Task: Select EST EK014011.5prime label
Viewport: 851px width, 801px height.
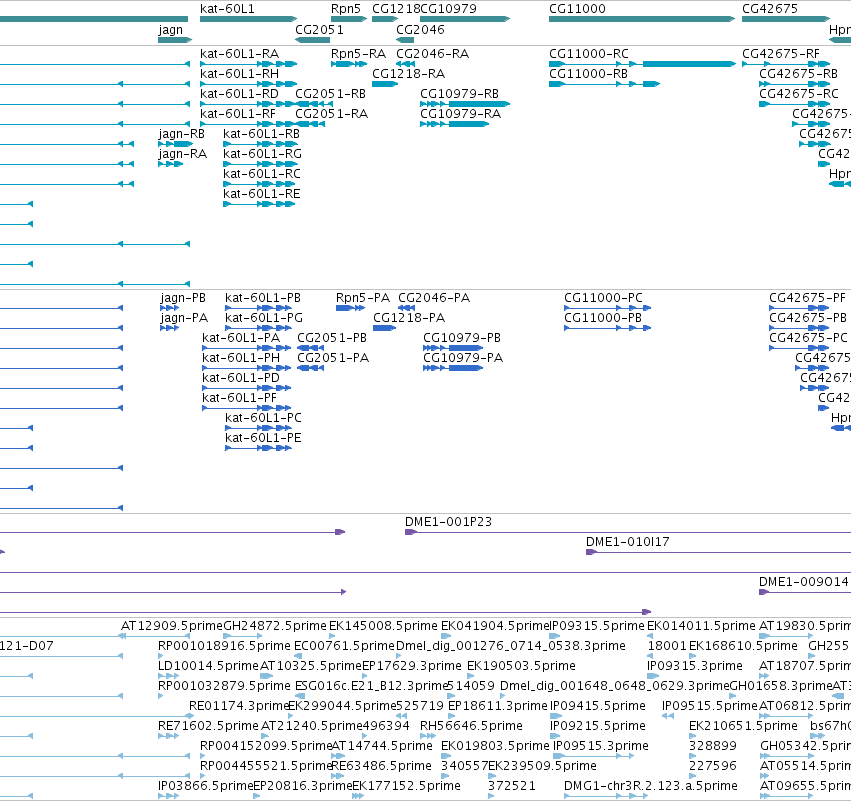Action: [701, 626]
